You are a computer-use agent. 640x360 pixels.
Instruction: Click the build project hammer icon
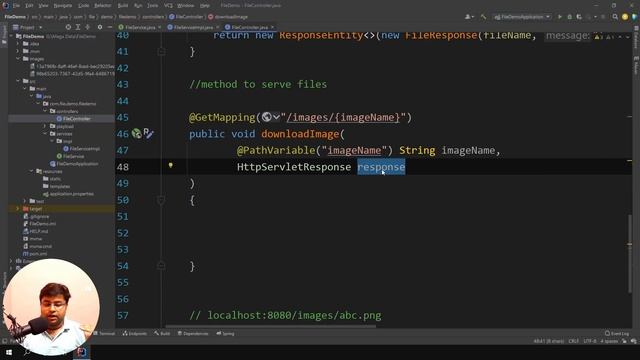483,17
